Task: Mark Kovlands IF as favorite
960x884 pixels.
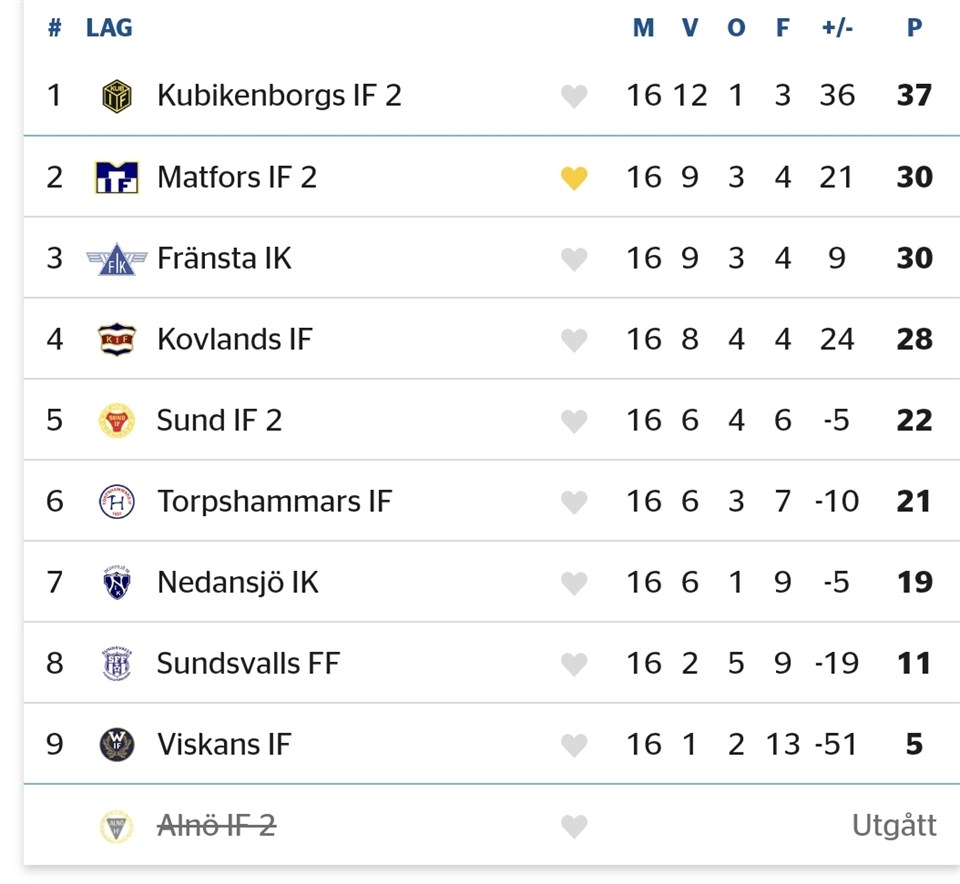Action: pos(574,340)
